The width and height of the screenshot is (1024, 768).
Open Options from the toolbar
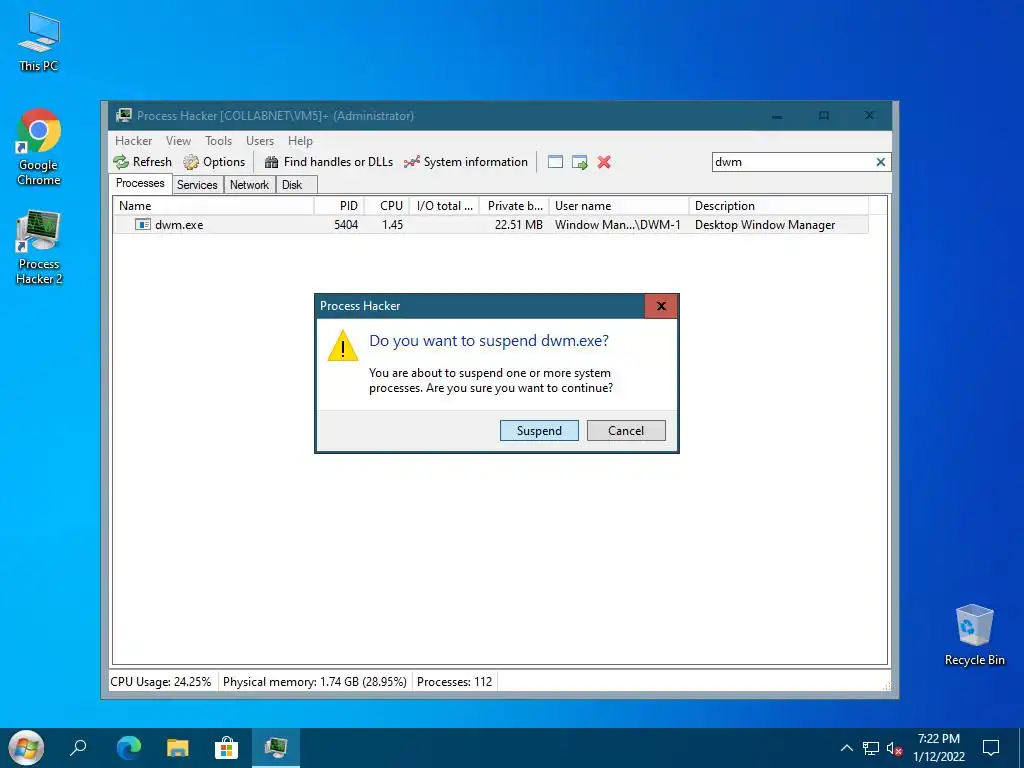(x=214, y=162)
